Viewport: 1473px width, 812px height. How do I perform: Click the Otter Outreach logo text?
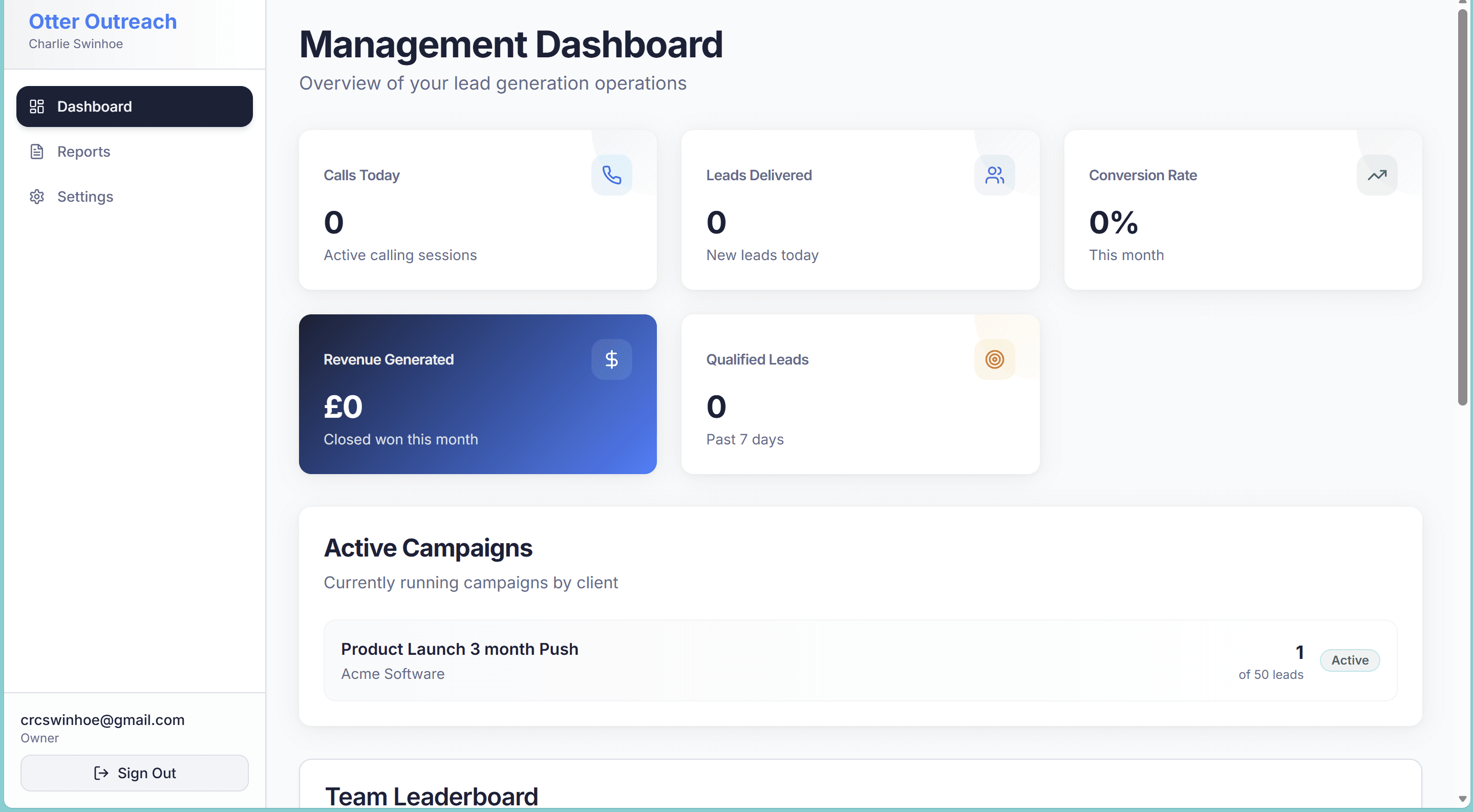102,21
